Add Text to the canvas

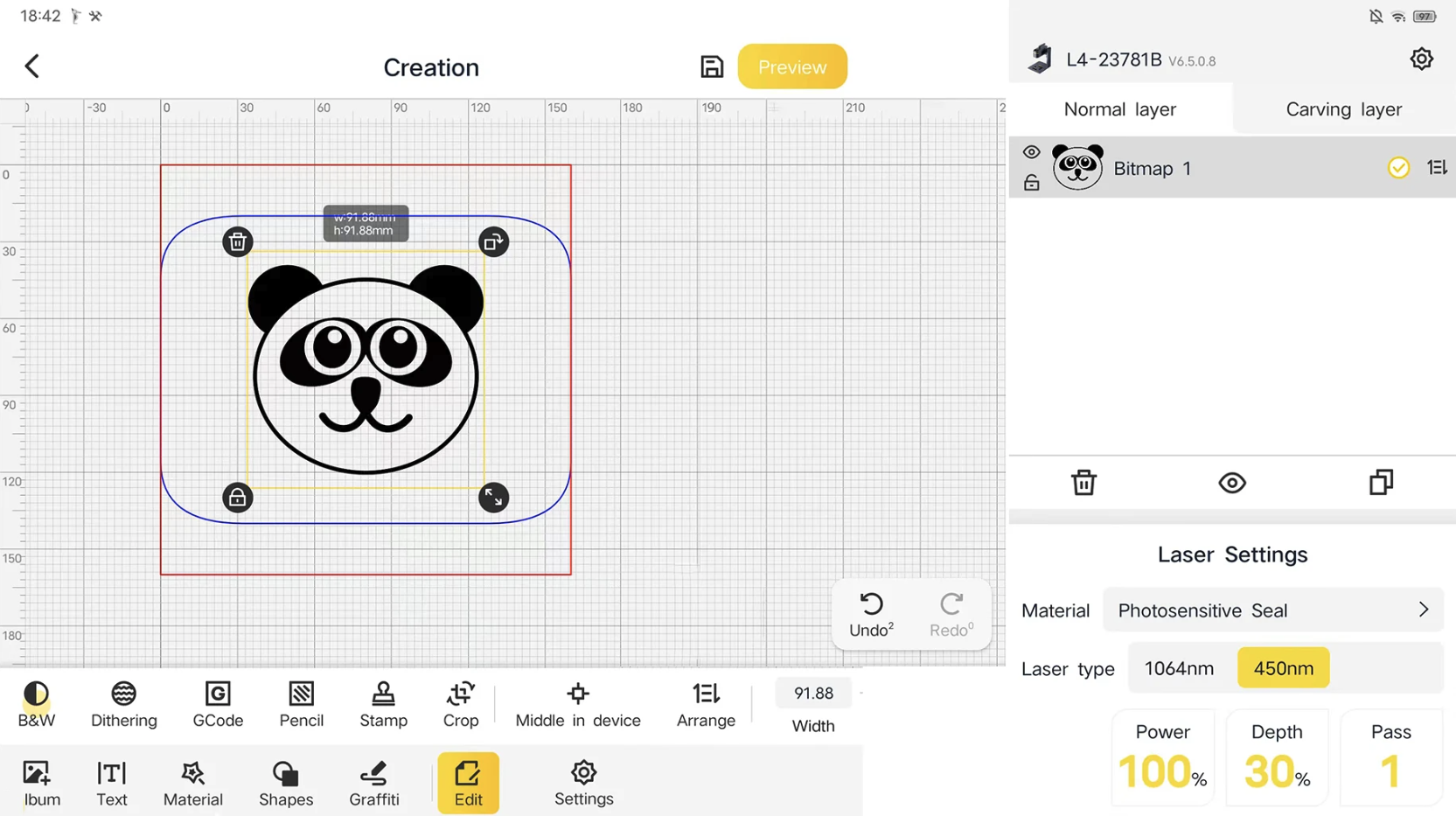click(111, 784)
